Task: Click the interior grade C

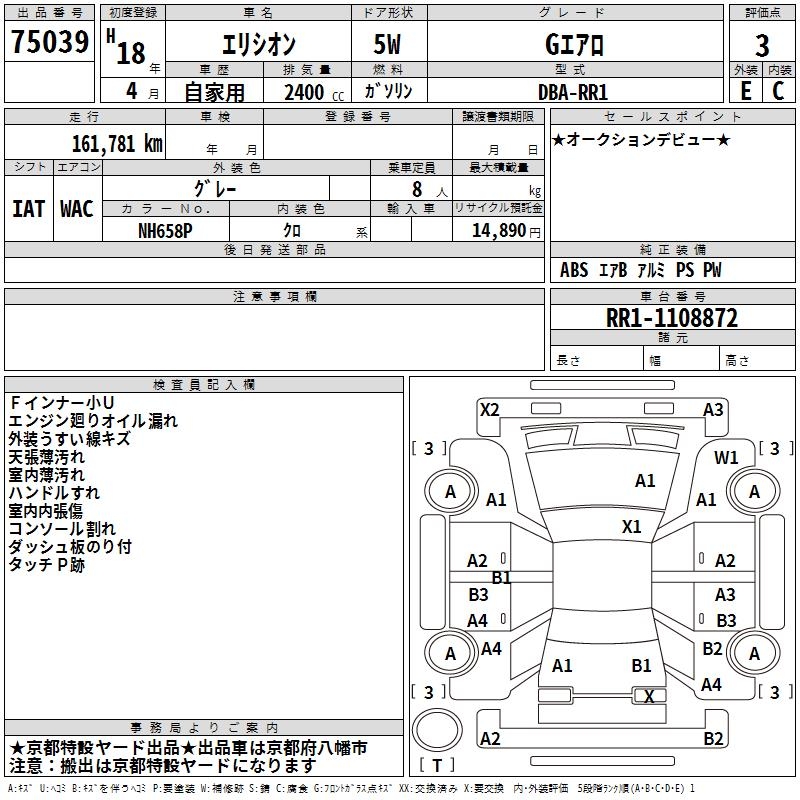Action: [778, 91]
